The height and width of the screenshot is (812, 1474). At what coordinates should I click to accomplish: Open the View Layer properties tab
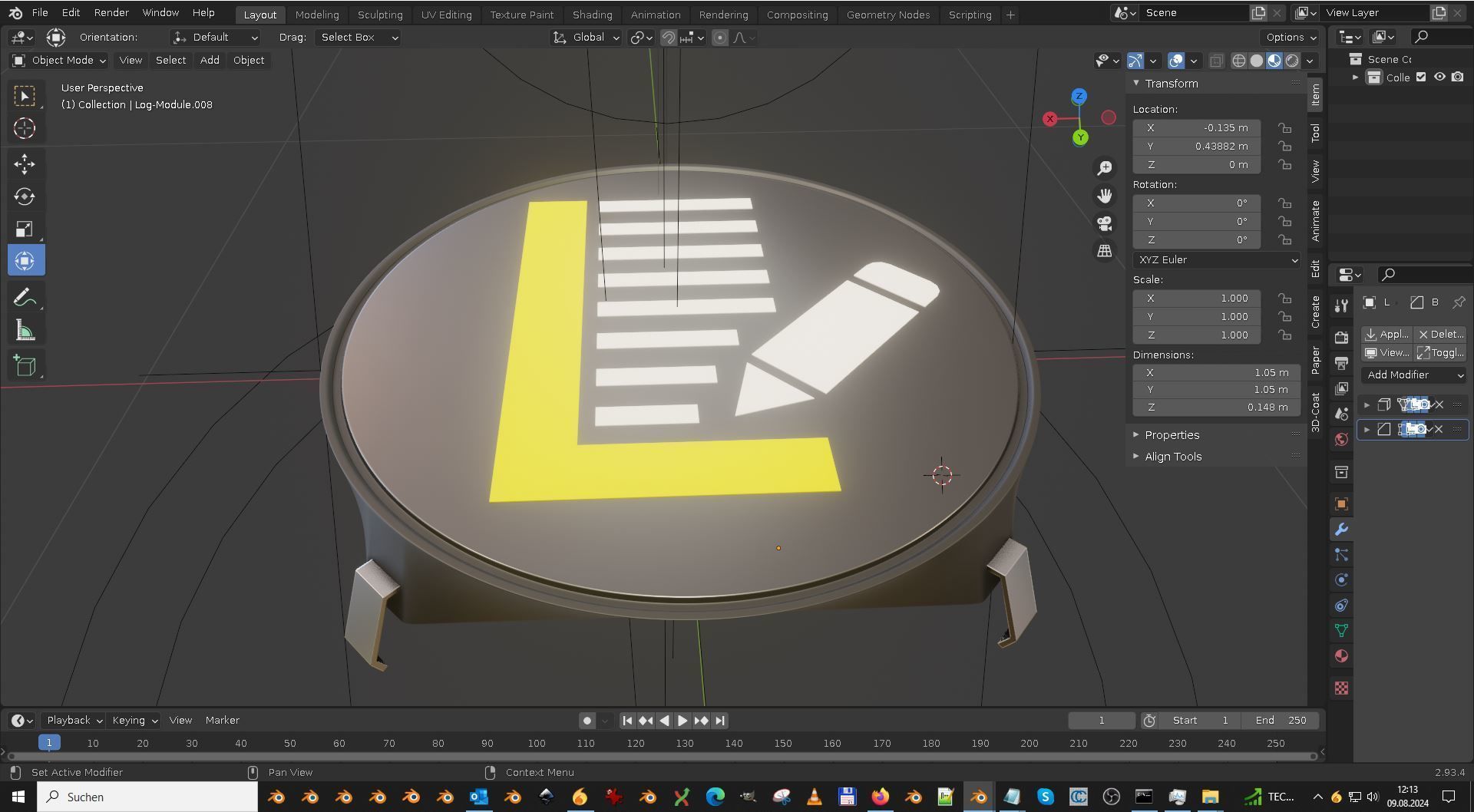pyautogui.click(x=1341, y=388)
